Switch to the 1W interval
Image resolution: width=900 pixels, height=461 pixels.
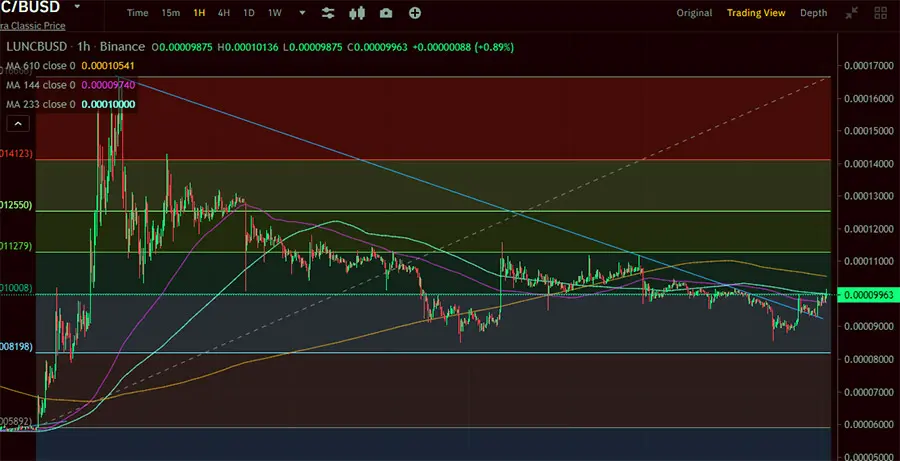click(275, 13)
